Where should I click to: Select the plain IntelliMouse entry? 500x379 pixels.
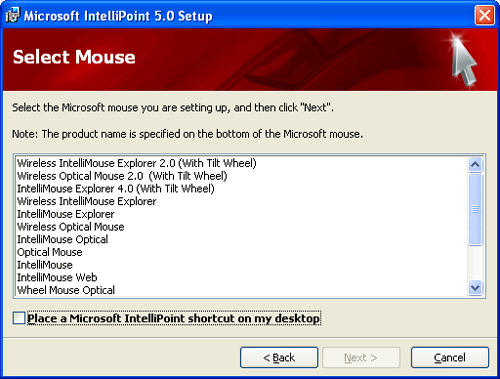click(x=45, y=265)
